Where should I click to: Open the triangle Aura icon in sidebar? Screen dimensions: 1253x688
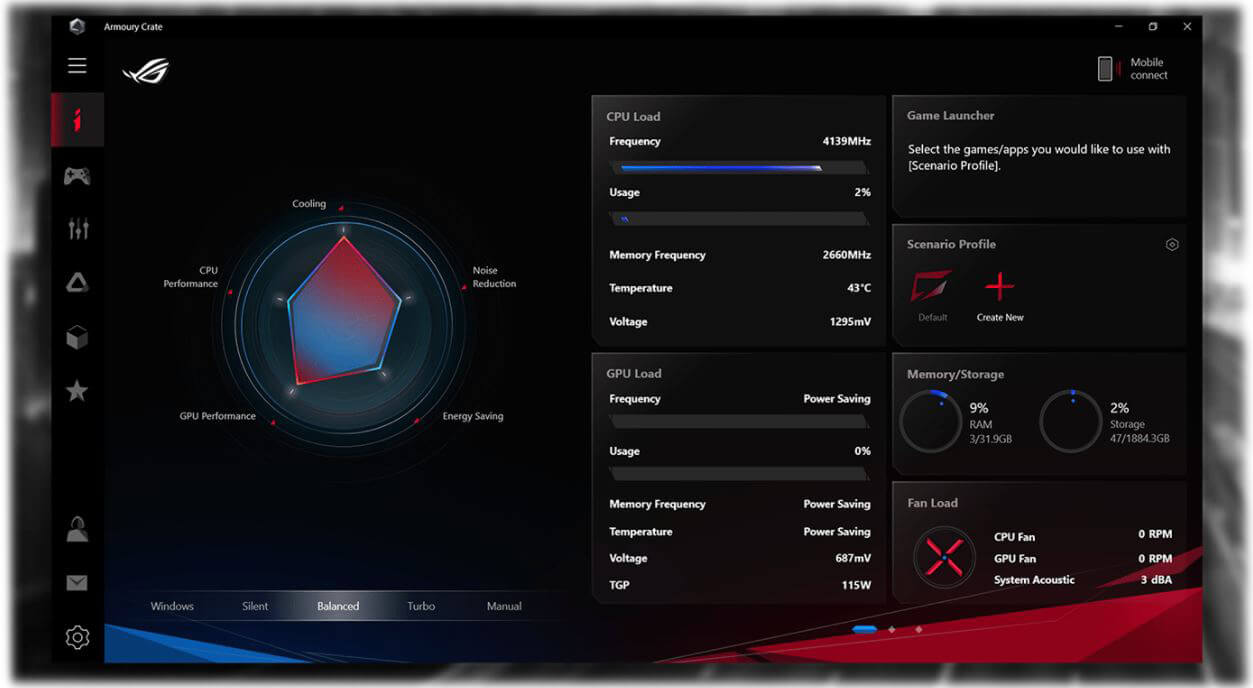click(77, 284)
